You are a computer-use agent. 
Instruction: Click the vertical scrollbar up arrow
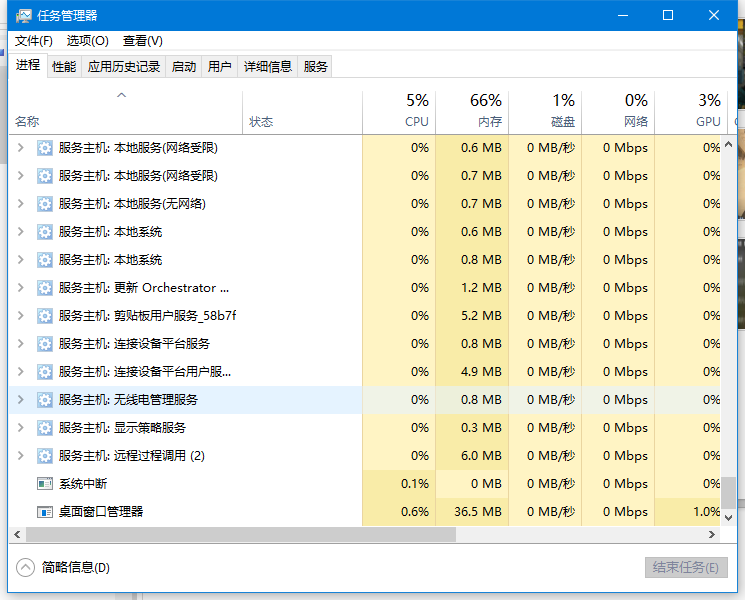click(728, 144)
